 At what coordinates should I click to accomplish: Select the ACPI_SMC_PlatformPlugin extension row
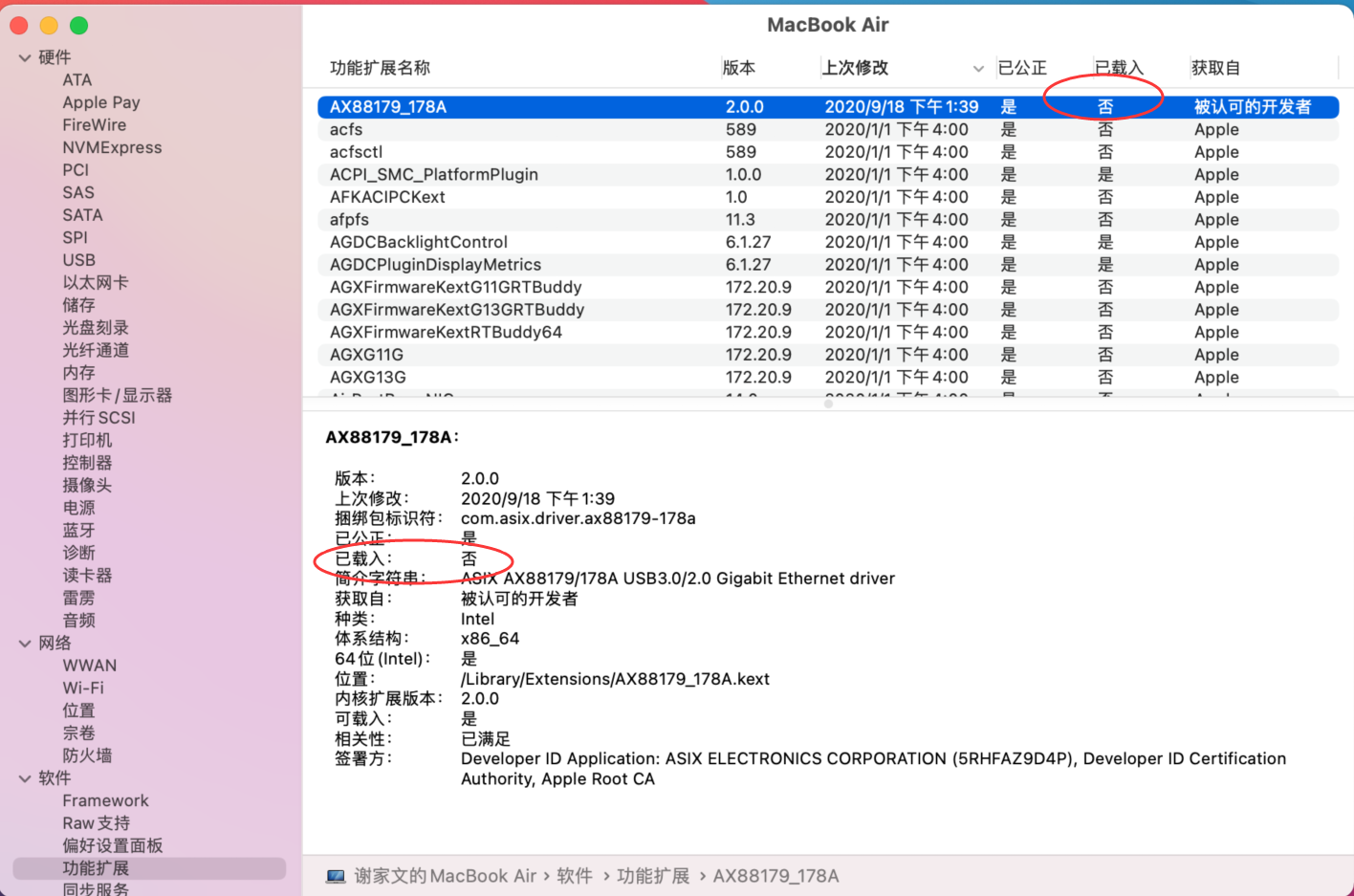[x=433, y=175]
